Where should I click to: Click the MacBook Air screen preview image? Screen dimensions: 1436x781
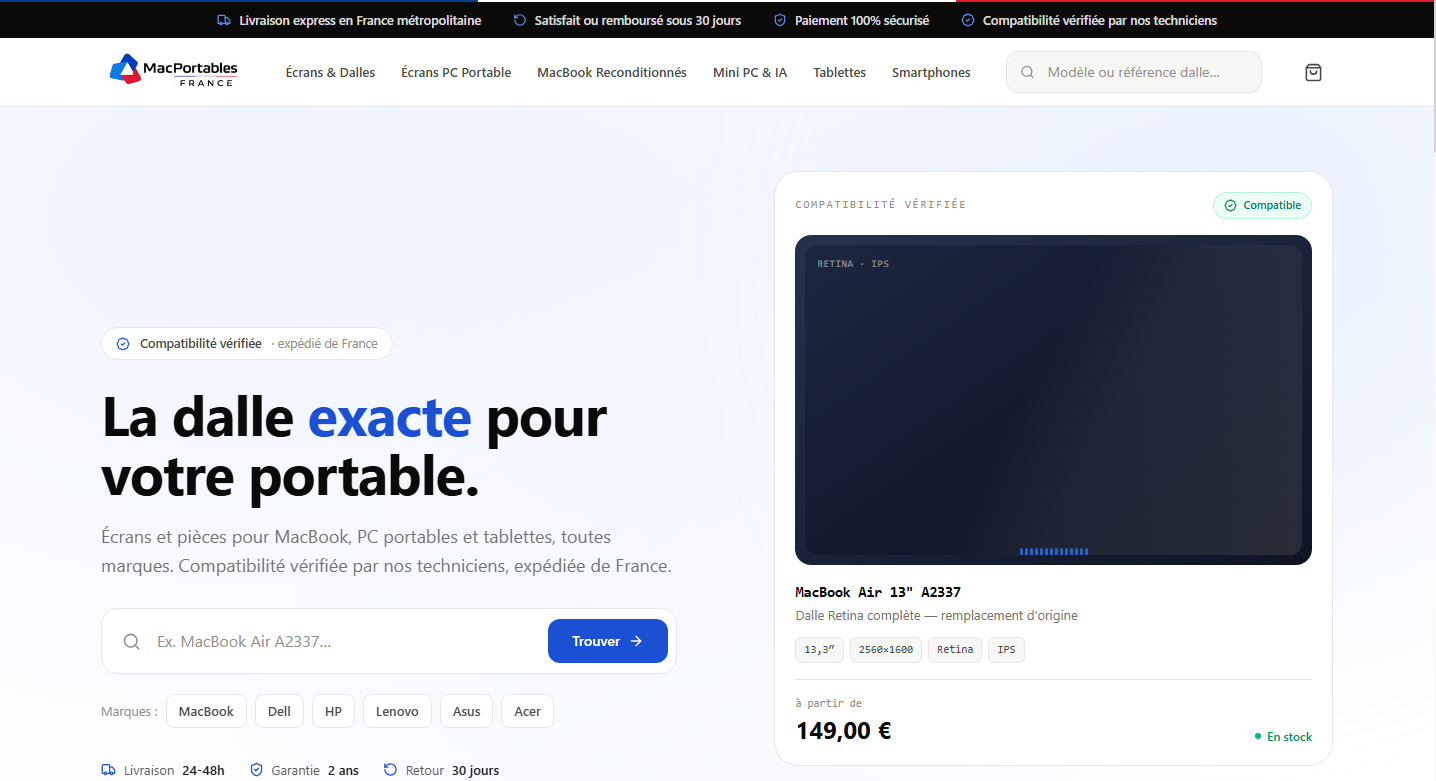1053,400
